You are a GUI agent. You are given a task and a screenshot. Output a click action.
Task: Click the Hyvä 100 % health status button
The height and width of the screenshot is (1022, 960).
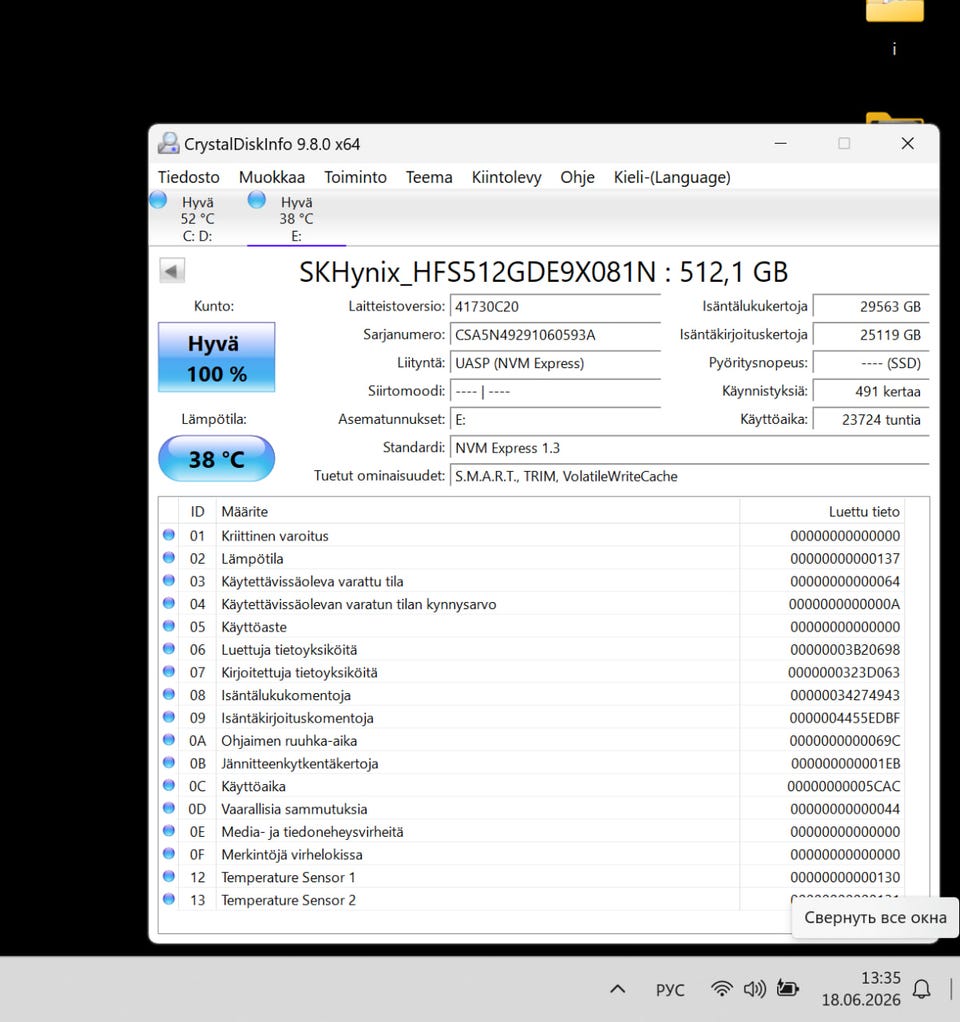tap(216, 357)
